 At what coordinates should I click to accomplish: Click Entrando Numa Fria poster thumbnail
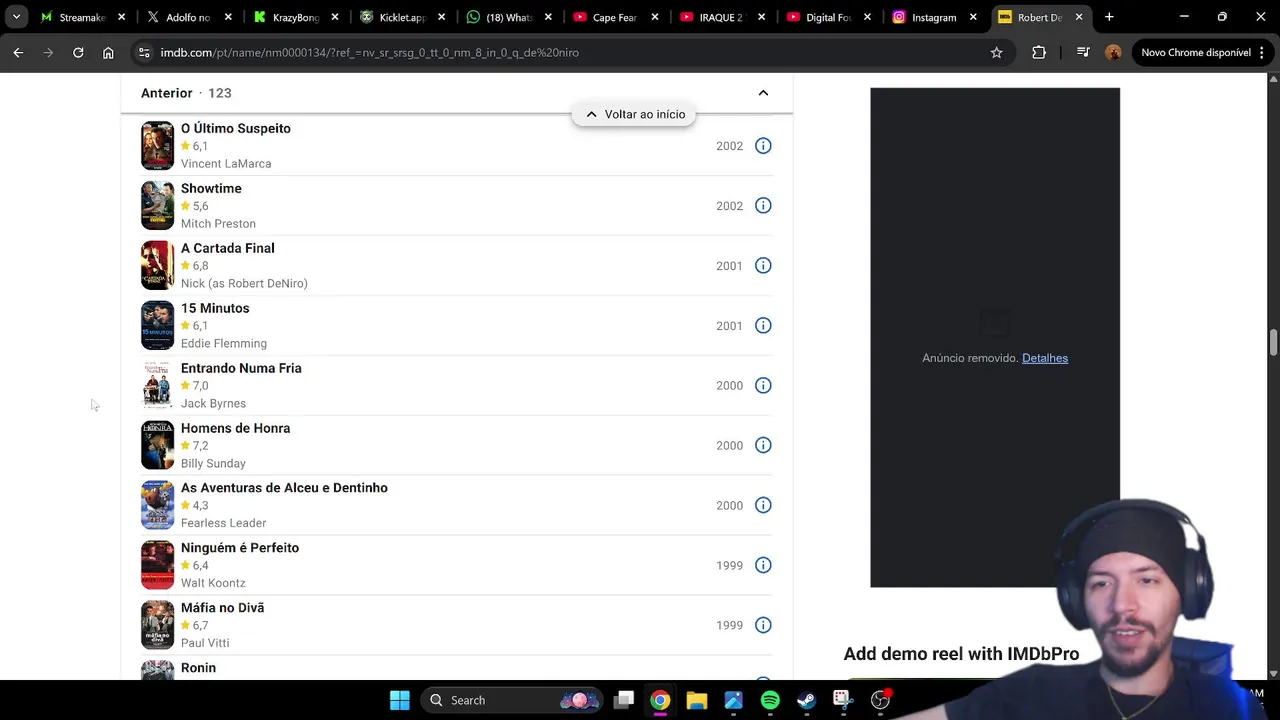pos(157,386)
